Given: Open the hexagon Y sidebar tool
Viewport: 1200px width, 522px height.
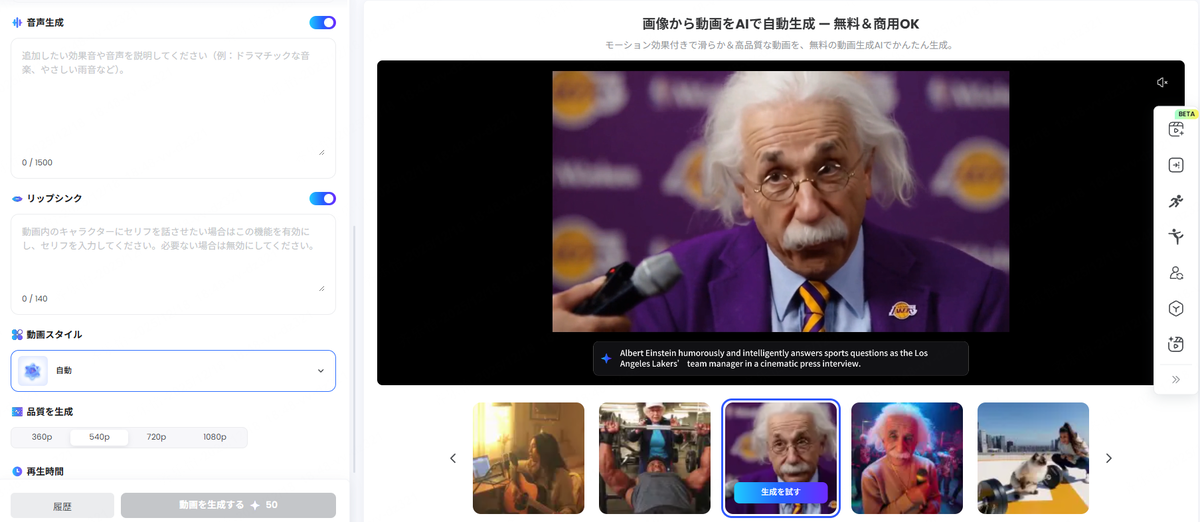Looking at the screenshot, I should click(1176, 308).
